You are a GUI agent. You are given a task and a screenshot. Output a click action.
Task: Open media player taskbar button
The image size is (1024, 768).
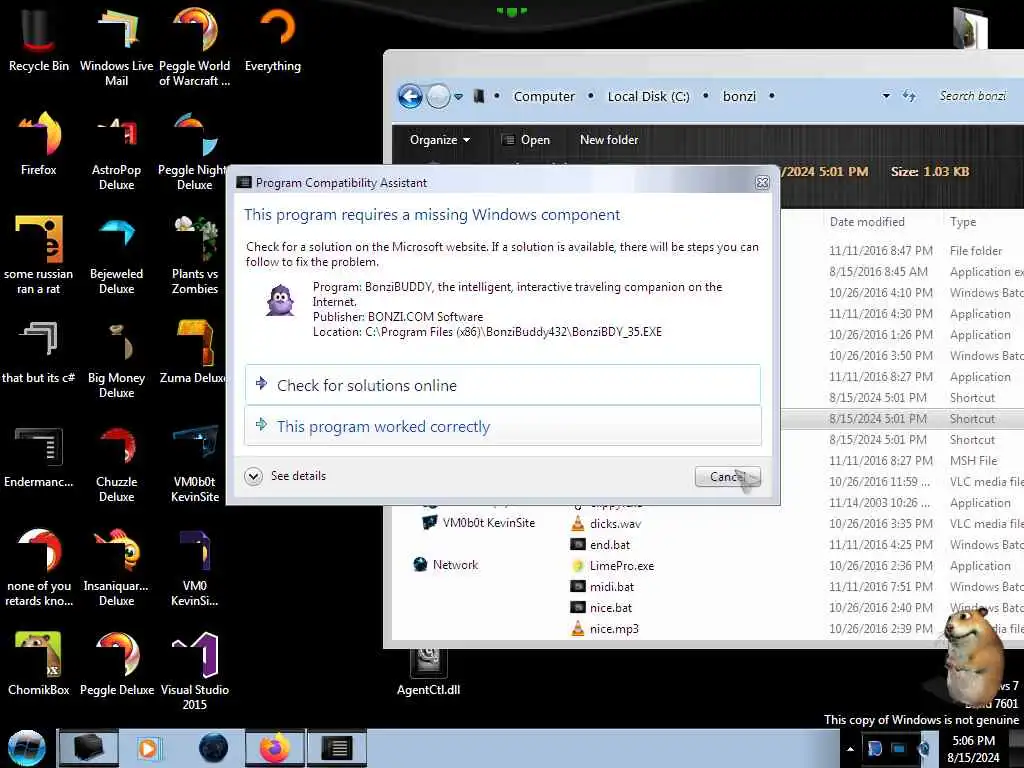(x=149, y=748)
